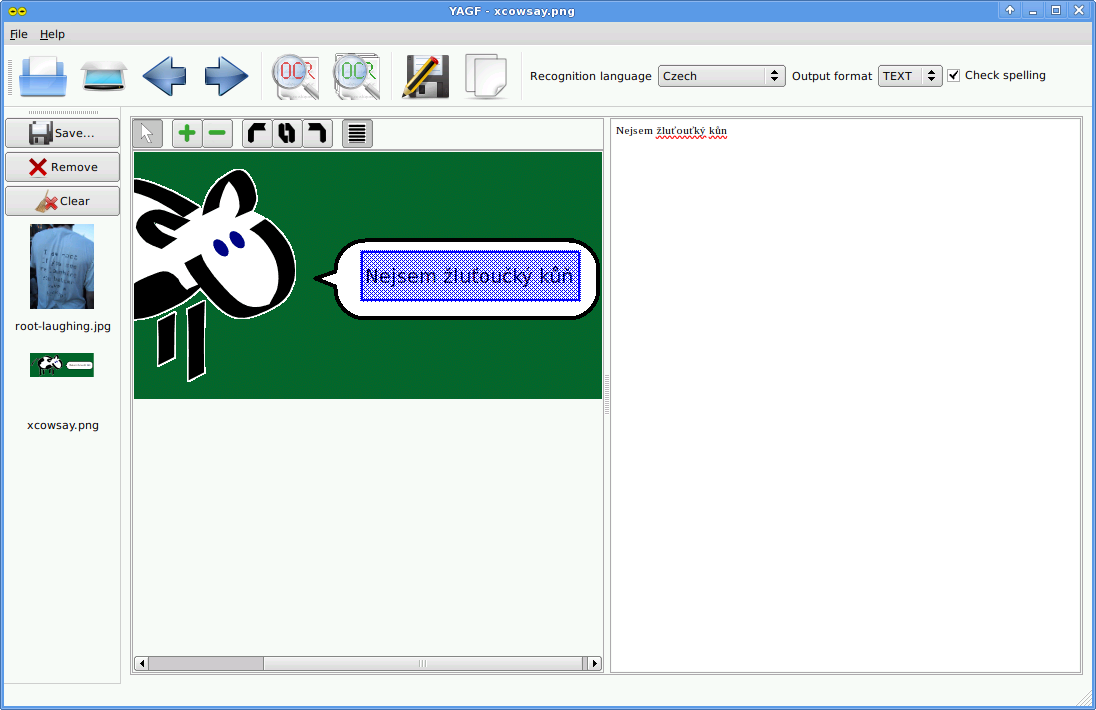This screenshot has height=710, width=1096.
Task: Zoom in with green plus icon
Action: 187,133
